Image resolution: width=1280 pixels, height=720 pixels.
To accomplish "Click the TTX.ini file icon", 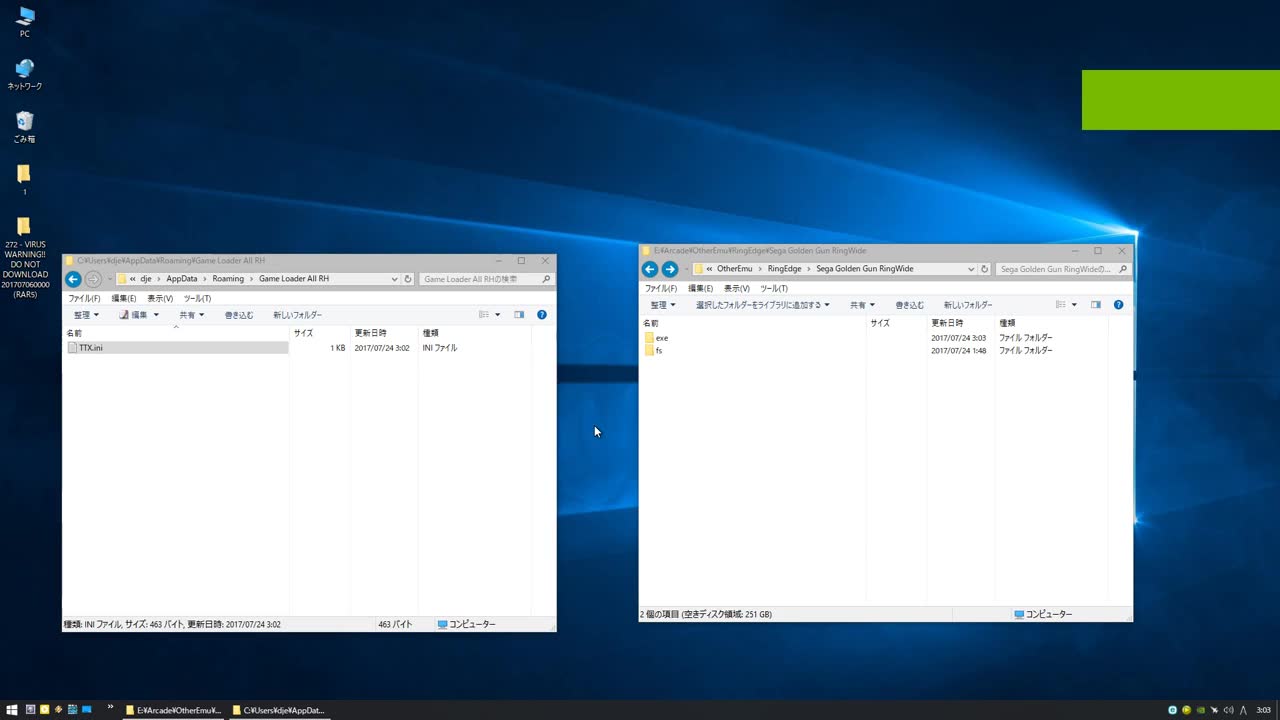I will 72,348.
